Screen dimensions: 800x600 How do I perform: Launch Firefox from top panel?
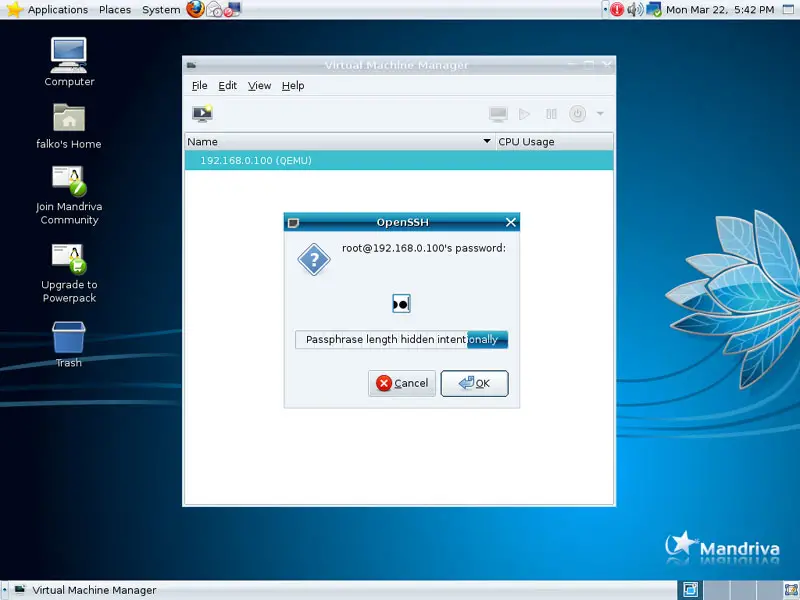pyautogui.click(x=195, y=9)
